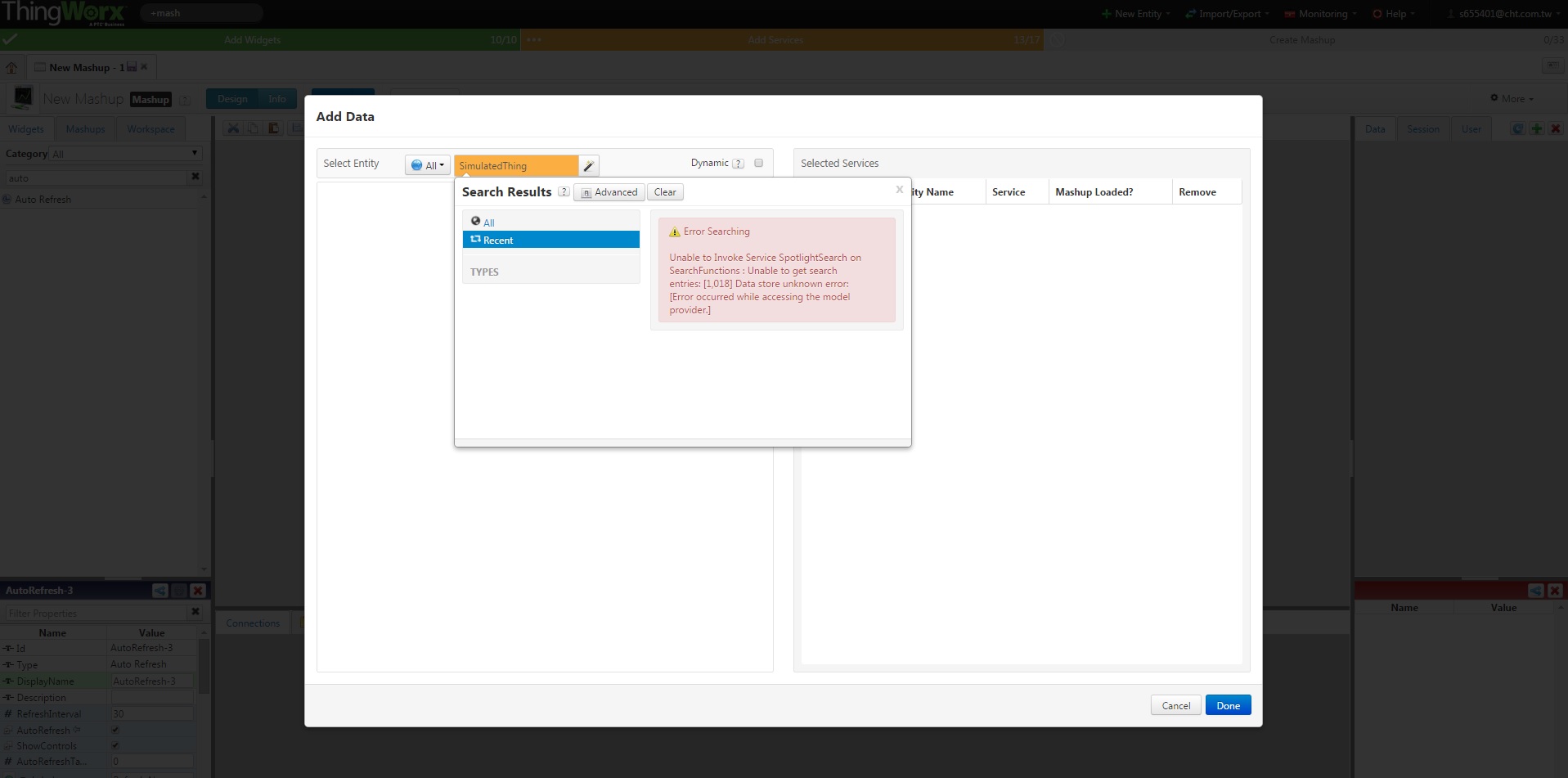Screen dimensions: 1568x778
Task: Open the magic wand entity picker
Action: point(589,165)
